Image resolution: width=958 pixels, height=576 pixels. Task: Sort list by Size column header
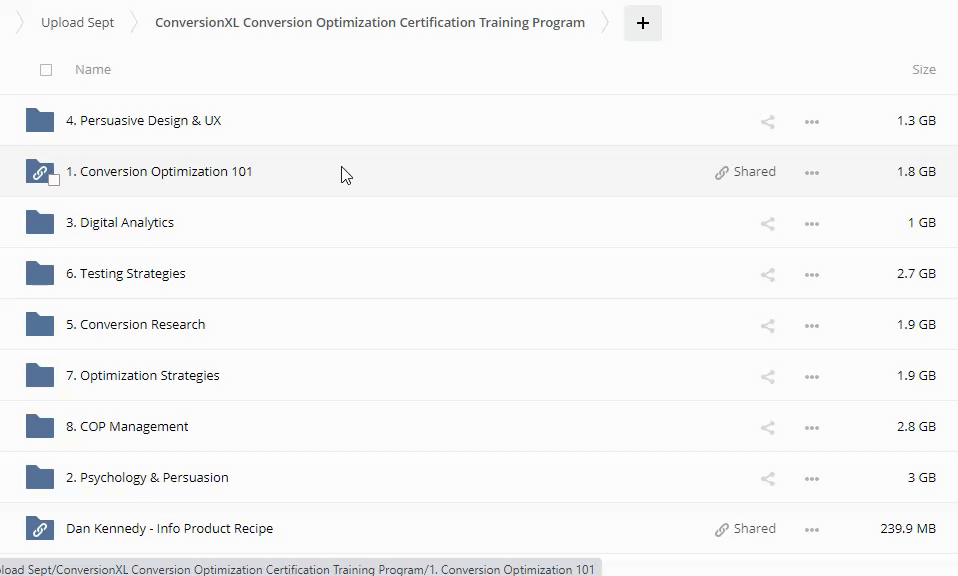[923, 70]
